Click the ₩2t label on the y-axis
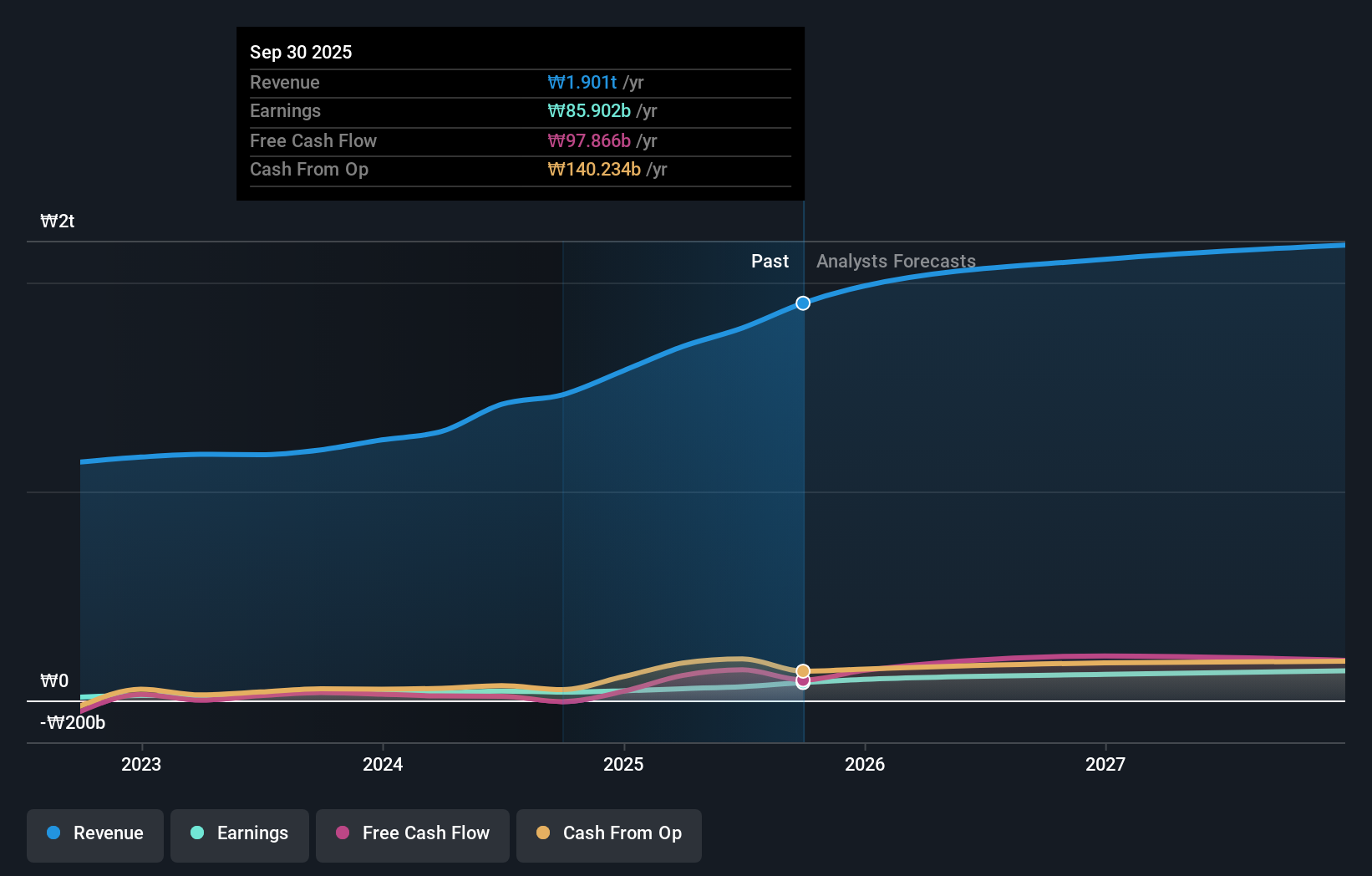The height and width of the screenshot is (876, 1372). click(x=57, y=222)
